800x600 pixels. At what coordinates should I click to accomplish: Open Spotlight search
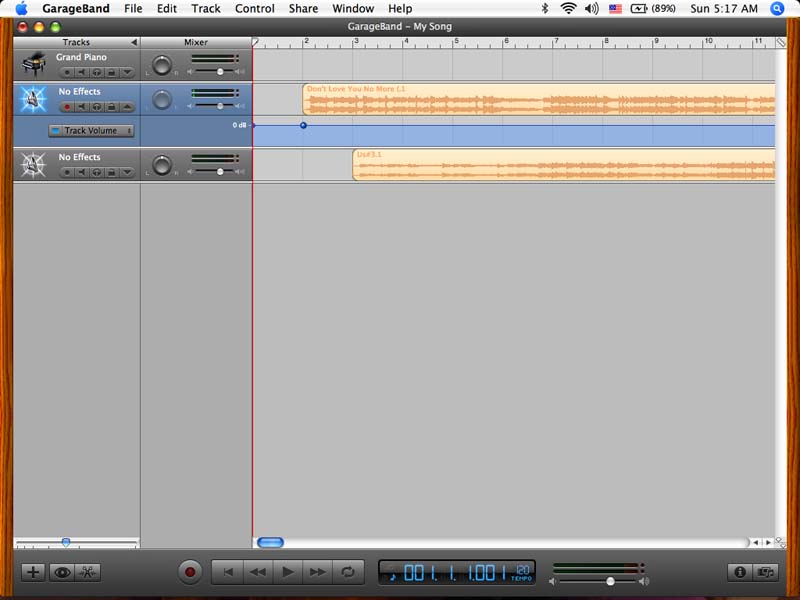(x=777, y=9)
